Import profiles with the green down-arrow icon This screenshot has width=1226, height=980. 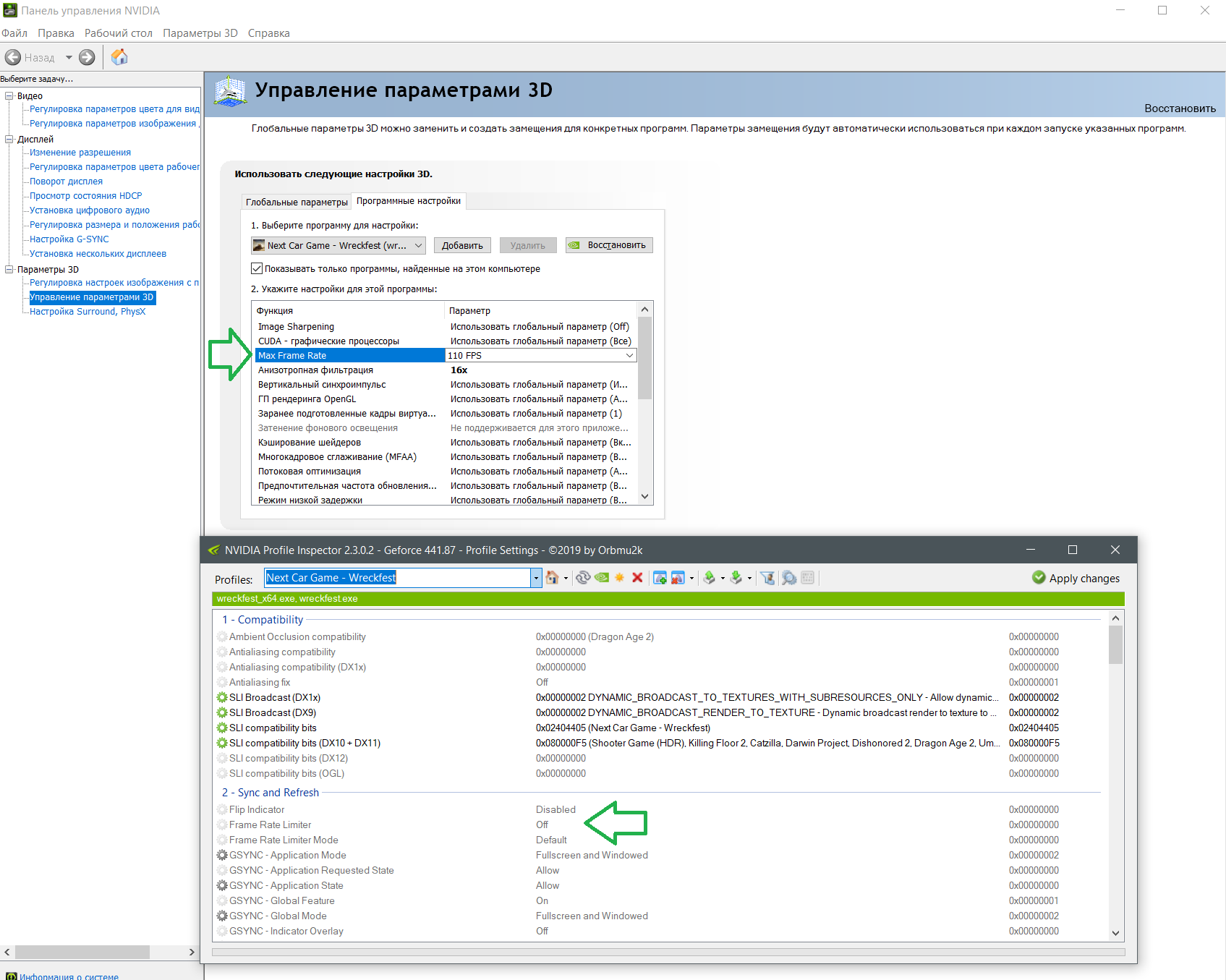tap(736, 578)
